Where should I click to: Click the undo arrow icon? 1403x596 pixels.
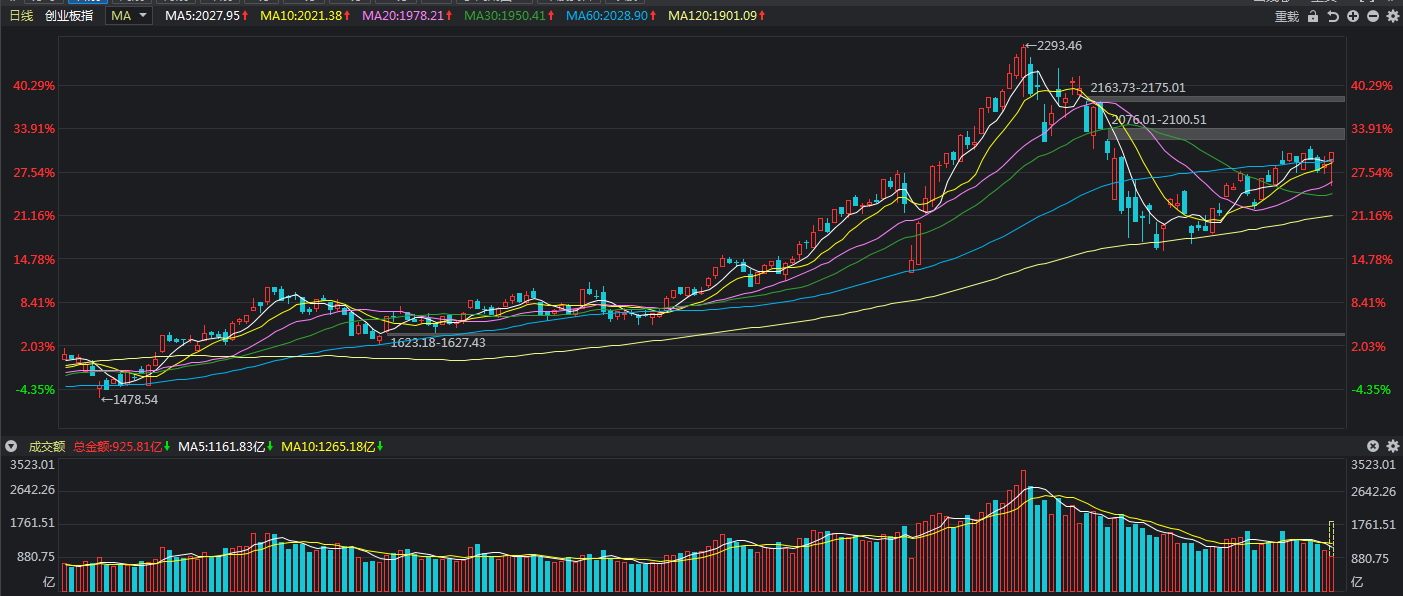pyautogui.click(x=1333, y=16)
